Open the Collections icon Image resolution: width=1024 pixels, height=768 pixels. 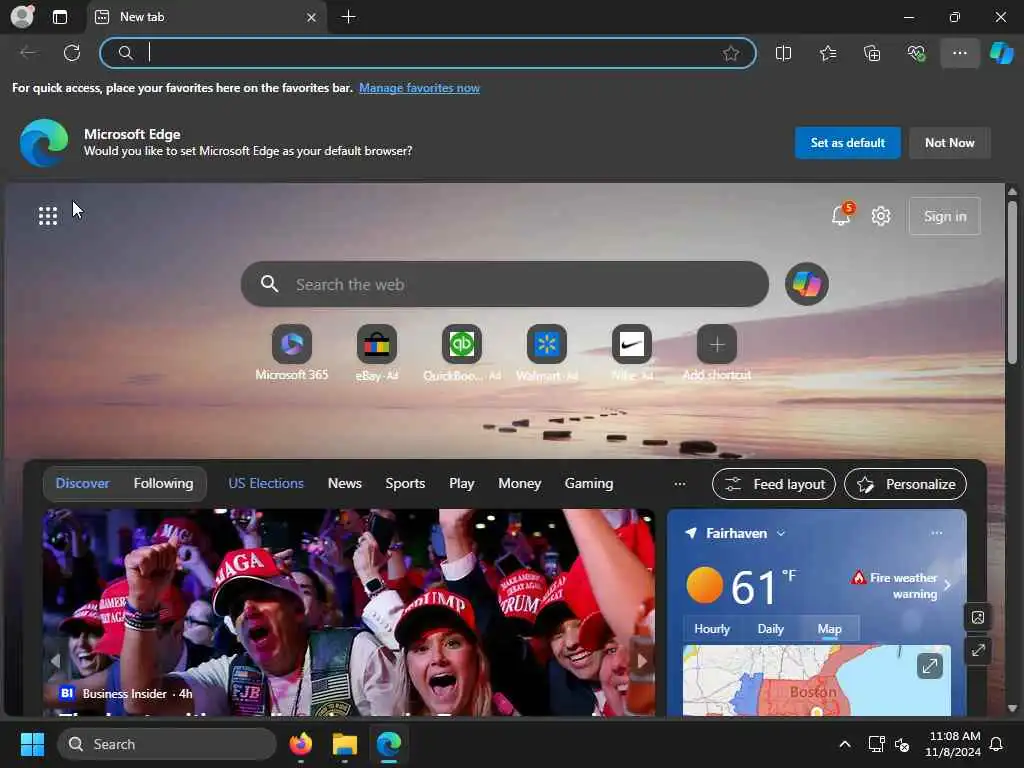click(x=872, y=53)
